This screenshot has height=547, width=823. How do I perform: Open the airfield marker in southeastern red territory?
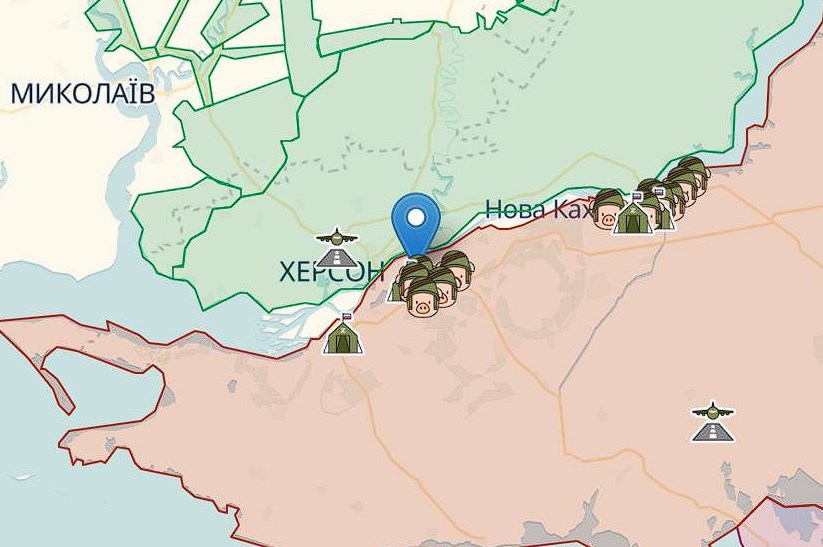pos(713,422)
